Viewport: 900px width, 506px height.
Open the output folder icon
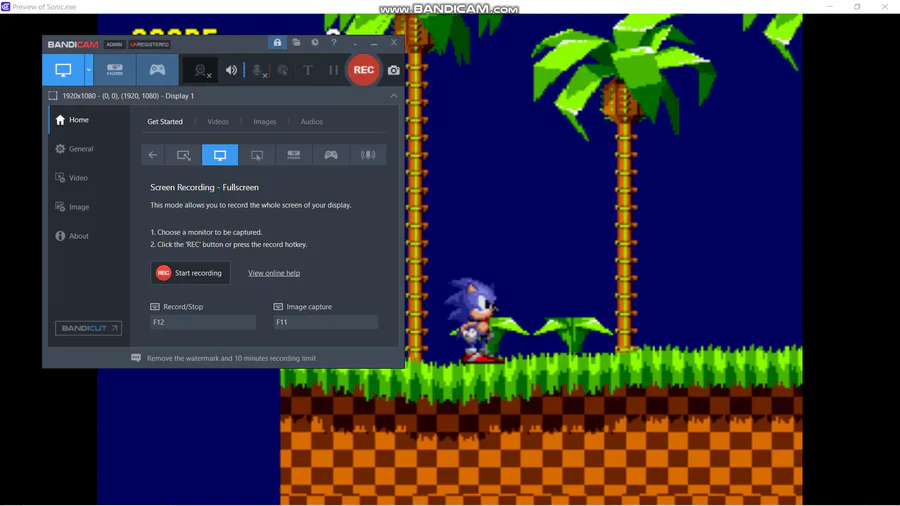point(296,42)
